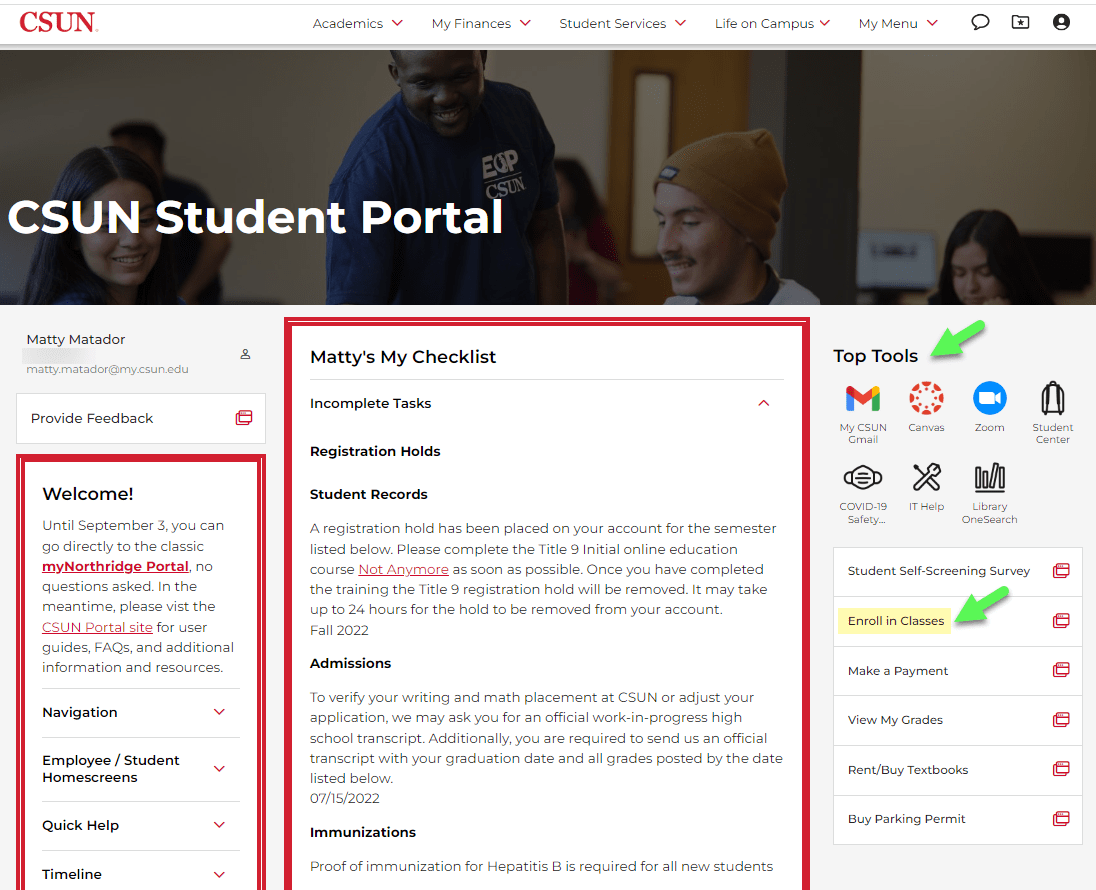
Task: Collapse the Incomplete Tasks section chevron
Action: coord(764,403)
